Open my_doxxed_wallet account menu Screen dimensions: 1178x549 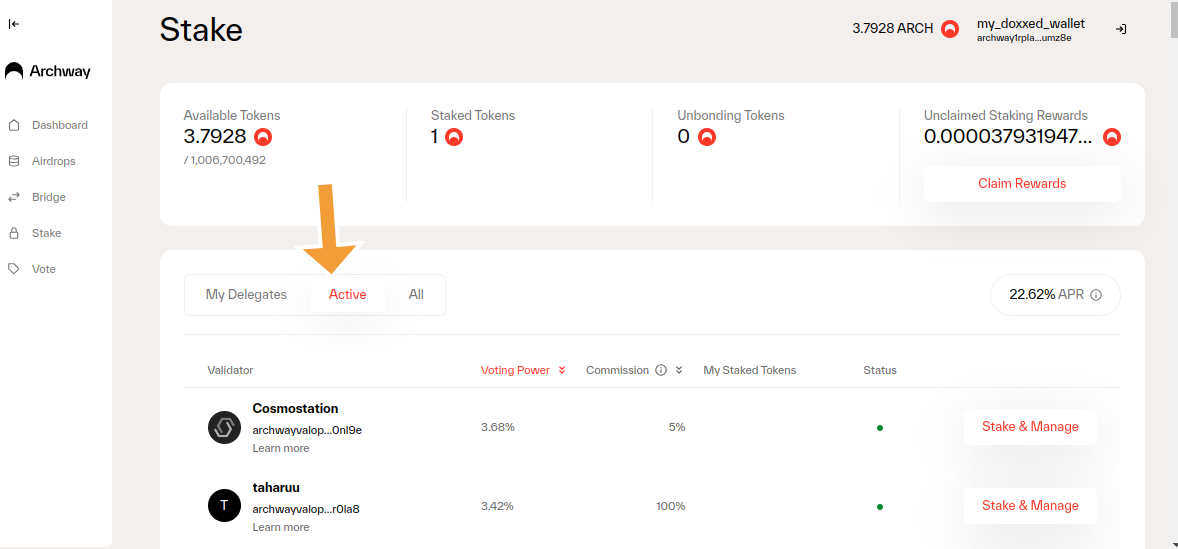(x=1030, y=29)
